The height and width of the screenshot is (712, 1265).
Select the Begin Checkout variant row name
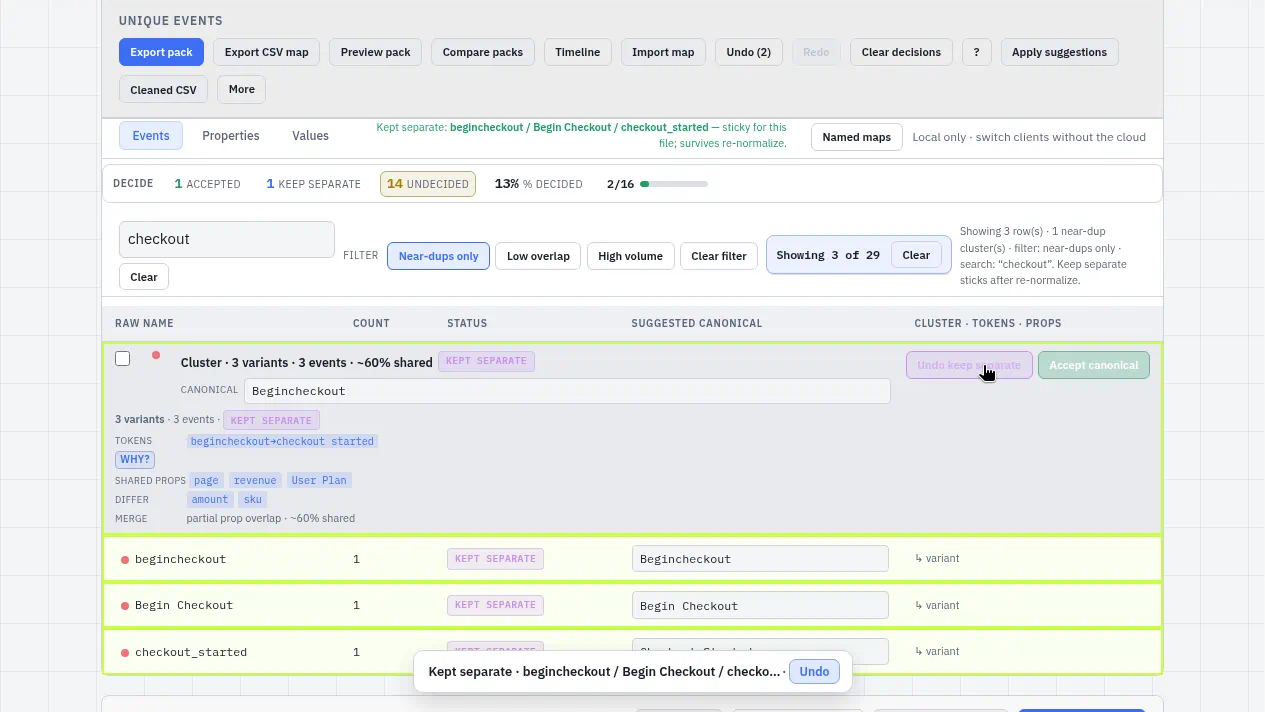coord(184,605)
